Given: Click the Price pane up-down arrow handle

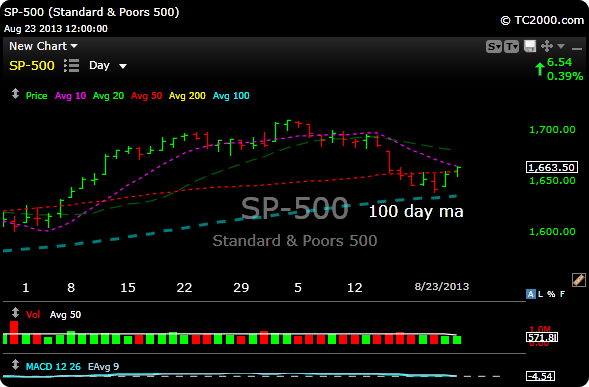Looking at the screenshot, I should click(15, 94).
